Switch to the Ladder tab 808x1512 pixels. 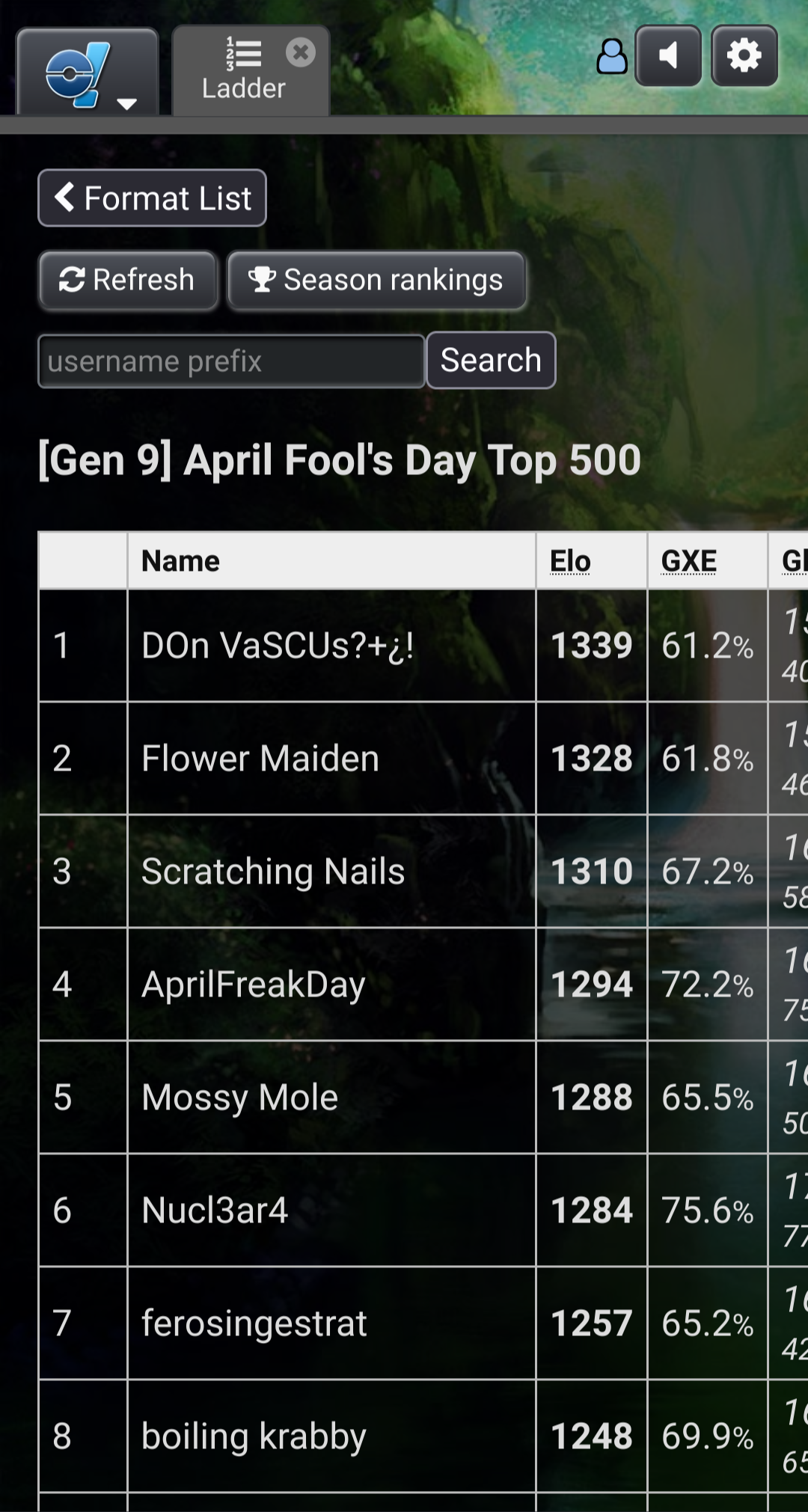pos(244,71)
